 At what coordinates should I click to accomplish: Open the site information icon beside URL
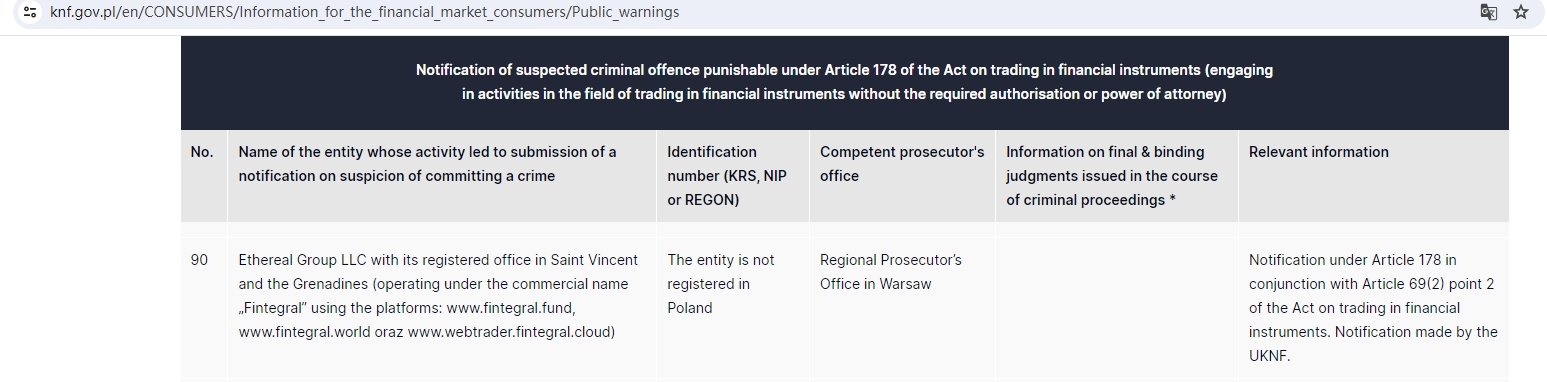coord(31,12)
